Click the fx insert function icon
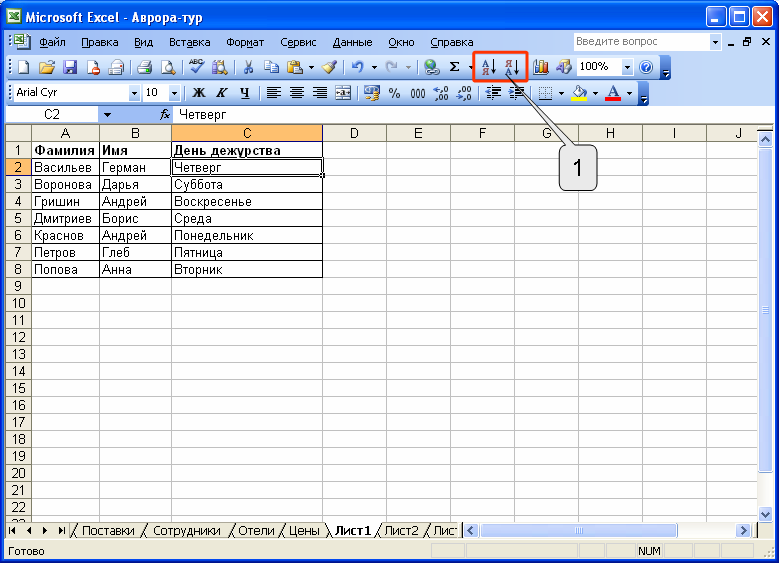Viewport: 779px width, 563px height. (x=164, y=115)
